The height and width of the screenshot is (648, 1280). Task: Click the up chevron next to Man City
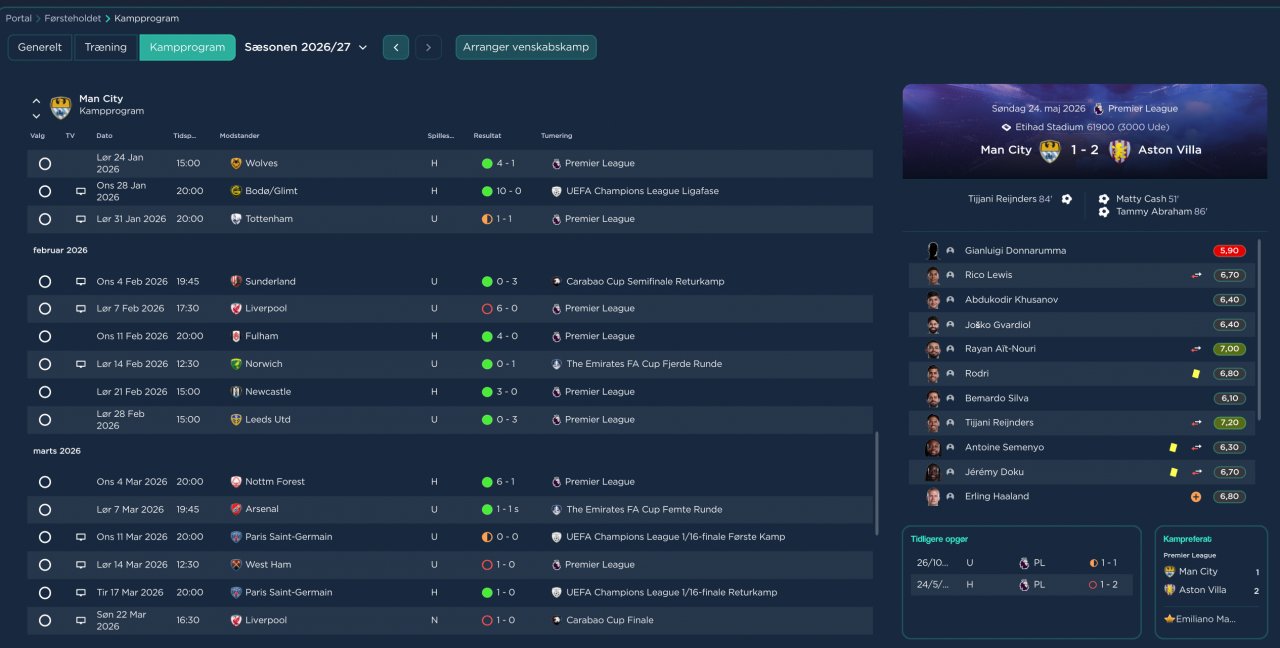pyautogui.click(x=36, y=100)
